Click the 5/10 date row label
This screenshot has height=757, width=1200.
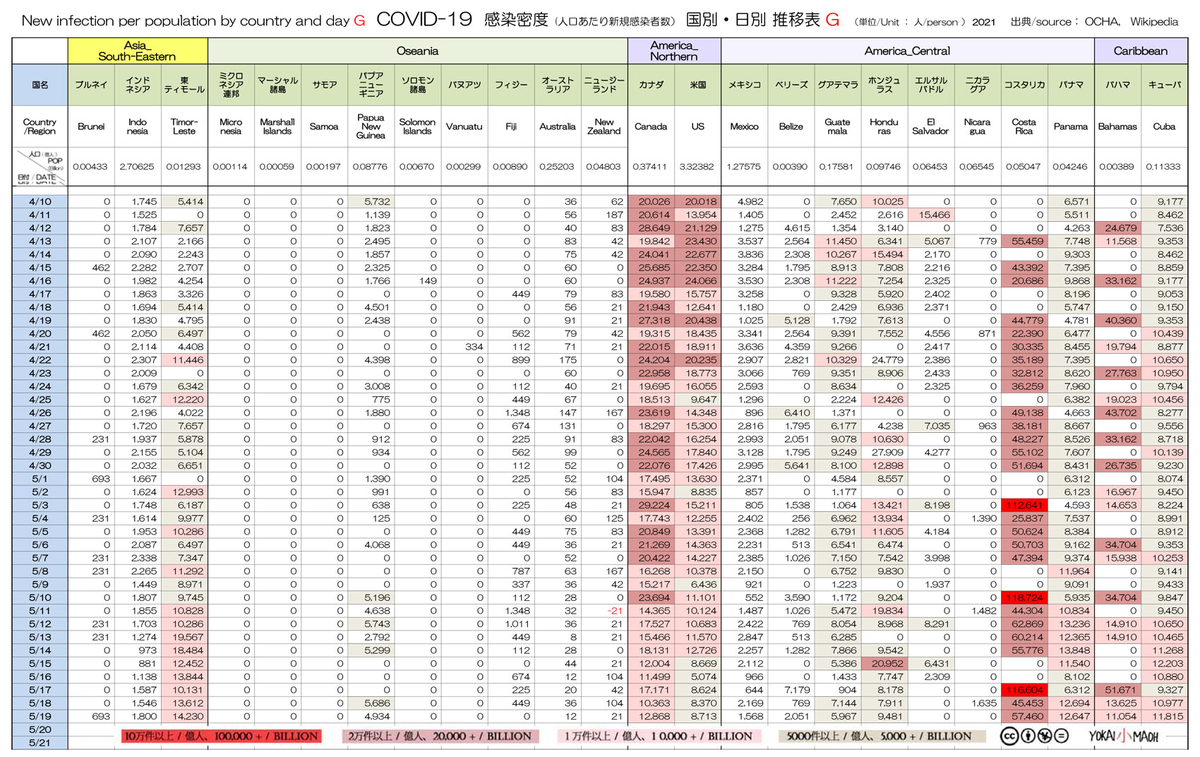click(x=40, y=596)
